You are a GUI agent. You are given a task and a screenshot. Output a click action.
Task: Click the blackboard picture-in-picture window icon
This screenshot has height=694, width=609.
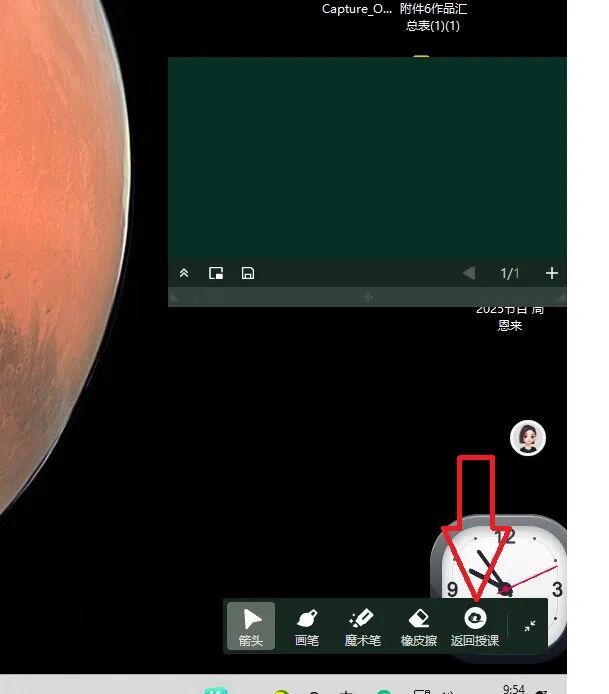216,273
